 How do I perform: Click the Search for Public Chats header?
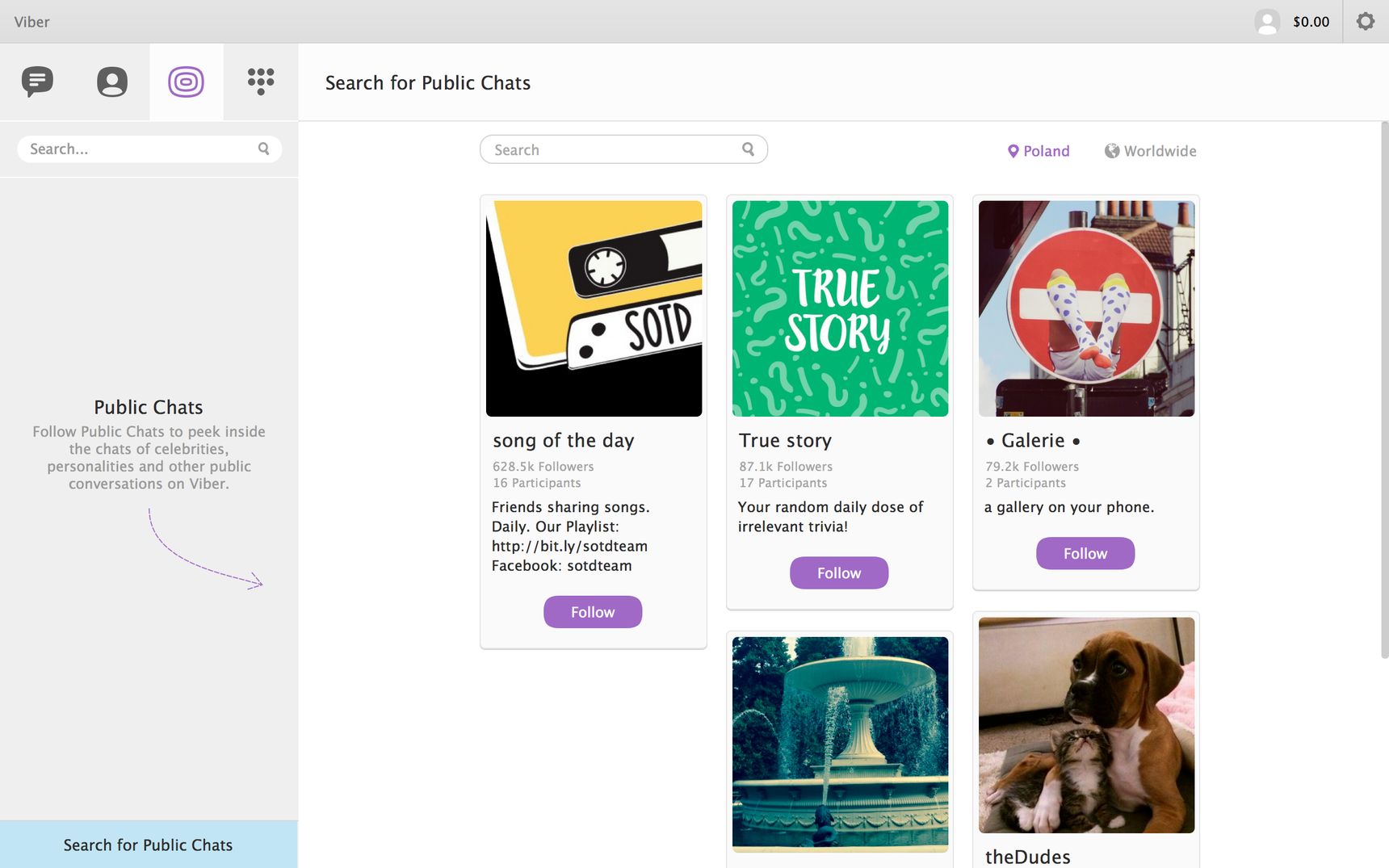(428, 83)
